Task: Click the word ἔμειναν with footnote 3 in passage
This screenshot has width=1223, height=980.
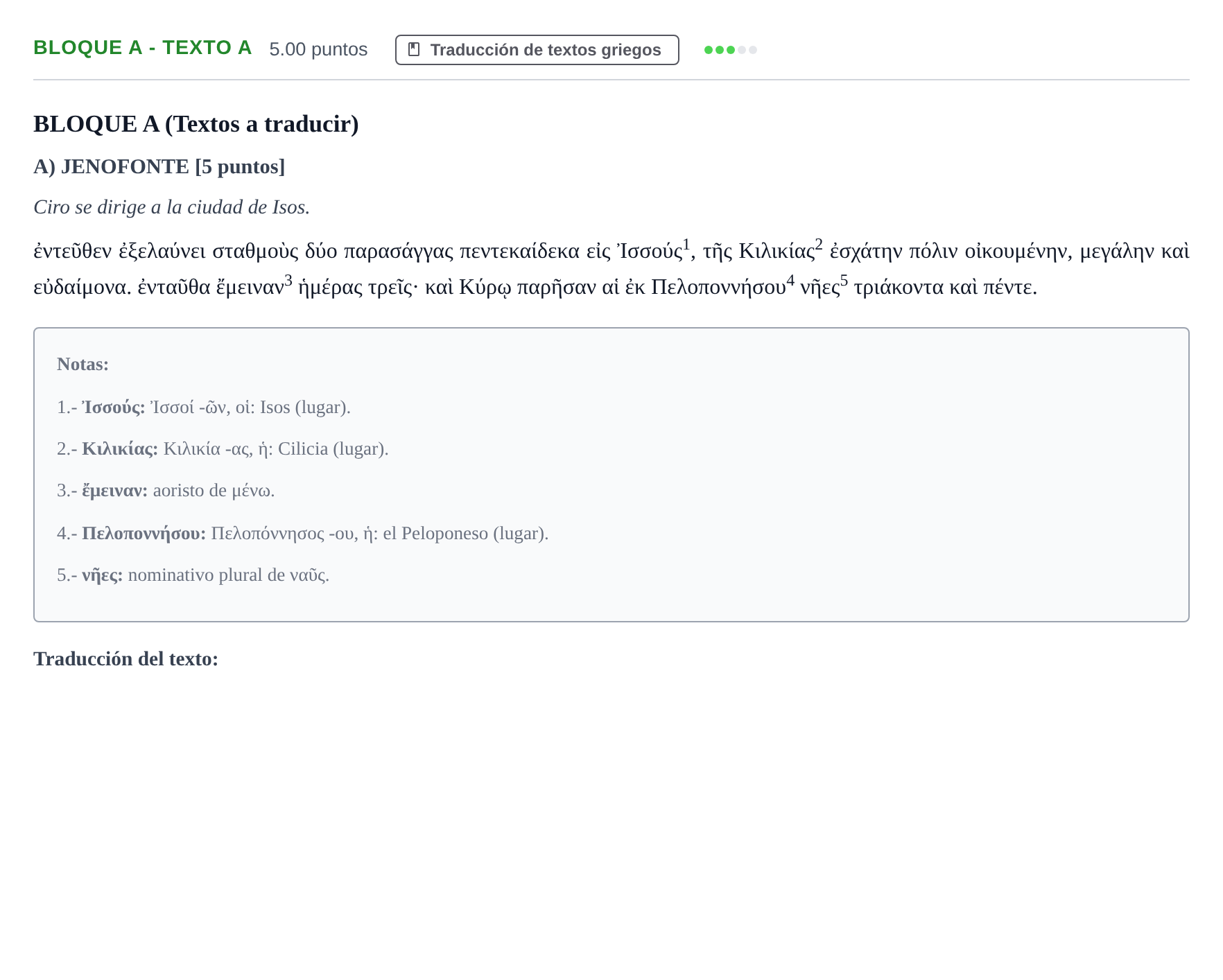Action: click(x=254, y=286)
